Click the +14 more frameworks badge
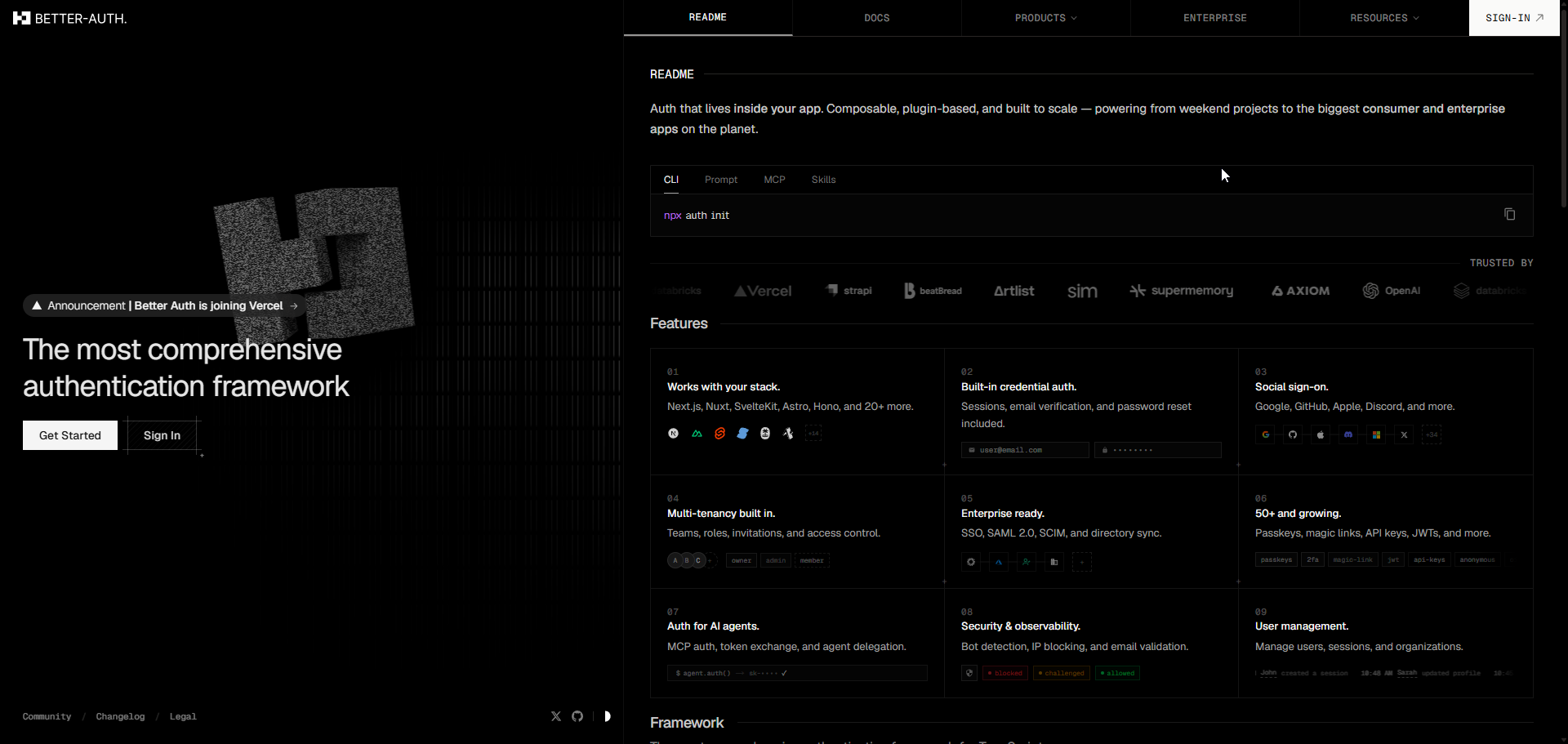 point(813,434)
